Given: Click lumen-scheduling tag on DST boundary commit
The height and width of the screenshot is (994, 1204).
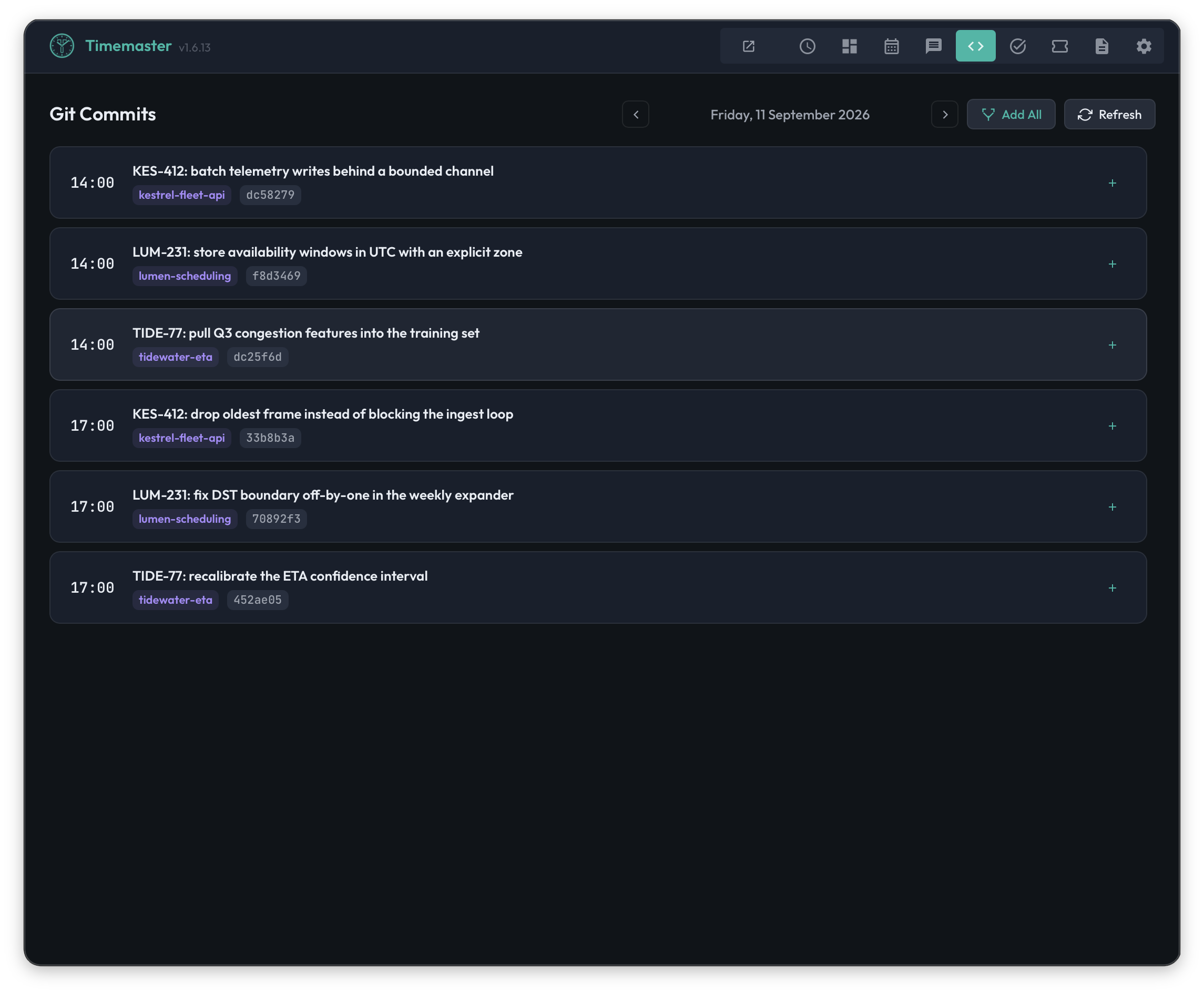Looking at the screenshot, I should (x=185, y=519).
